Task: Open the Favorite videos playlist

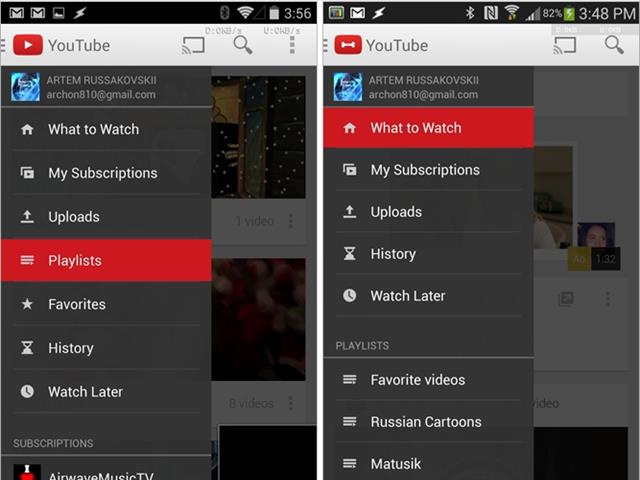Action: [x=429, y=380]
